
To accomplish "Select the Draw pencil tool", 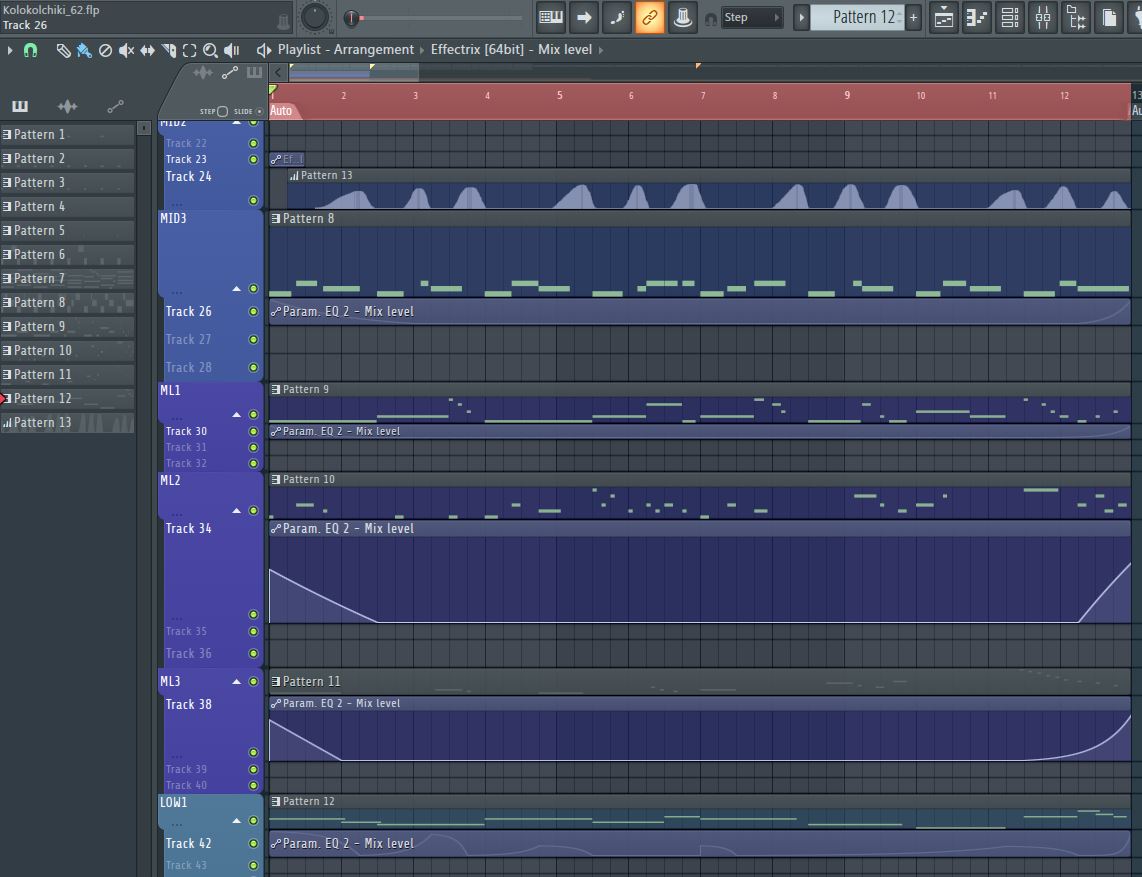I will click(x=63, y=50).
